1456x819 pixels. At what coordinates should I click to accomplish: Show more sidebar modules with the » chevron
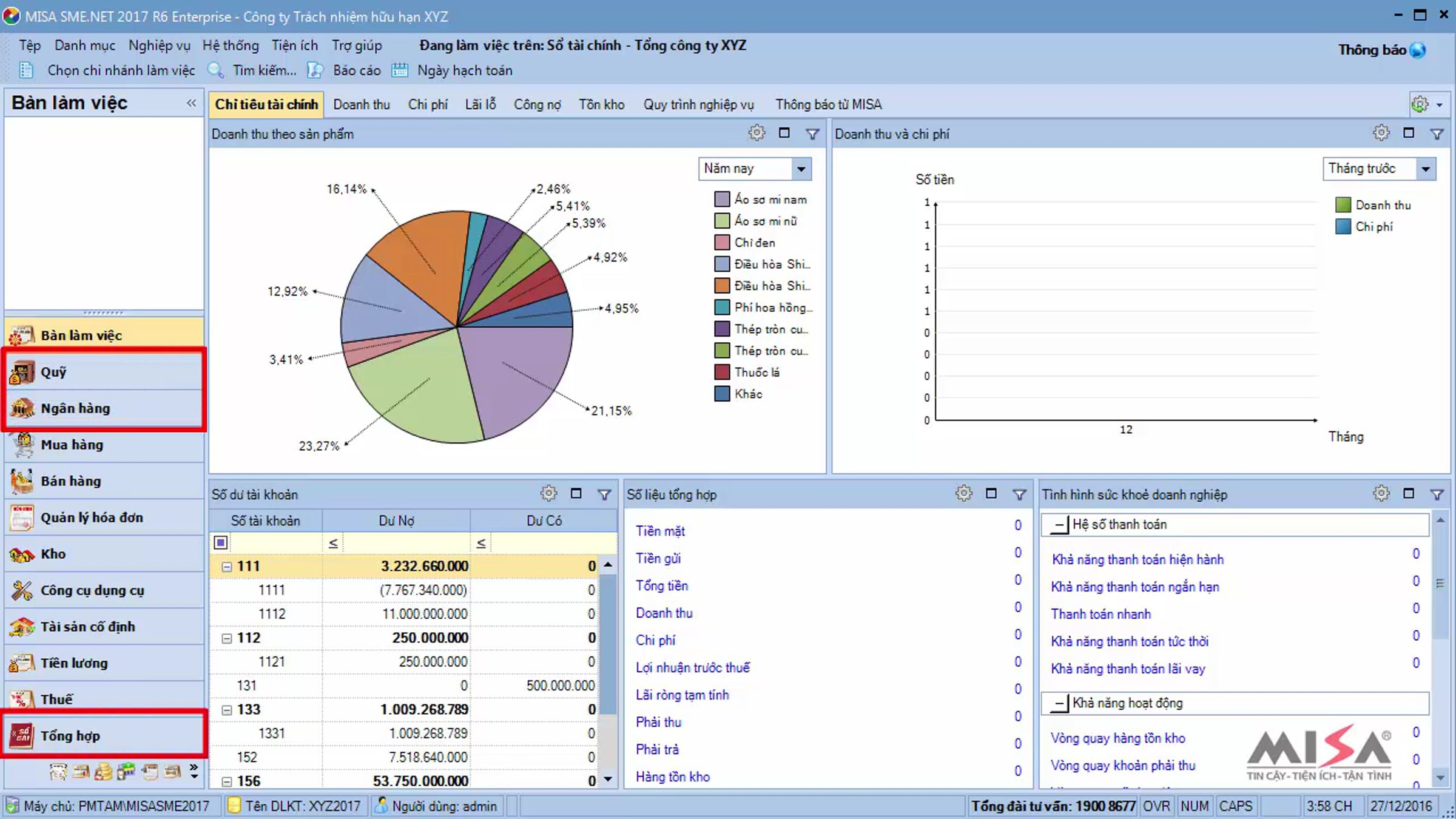(194, 771)
